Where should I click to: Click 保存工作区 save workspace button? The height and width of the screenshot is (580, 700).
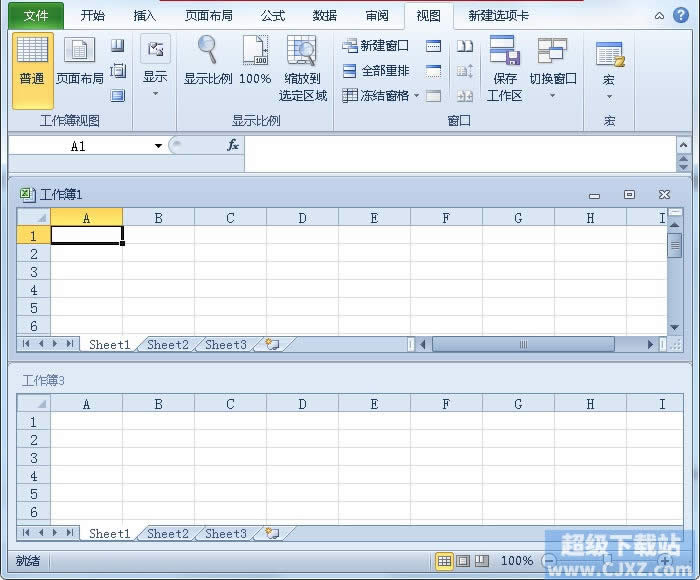tap(504, 69)
